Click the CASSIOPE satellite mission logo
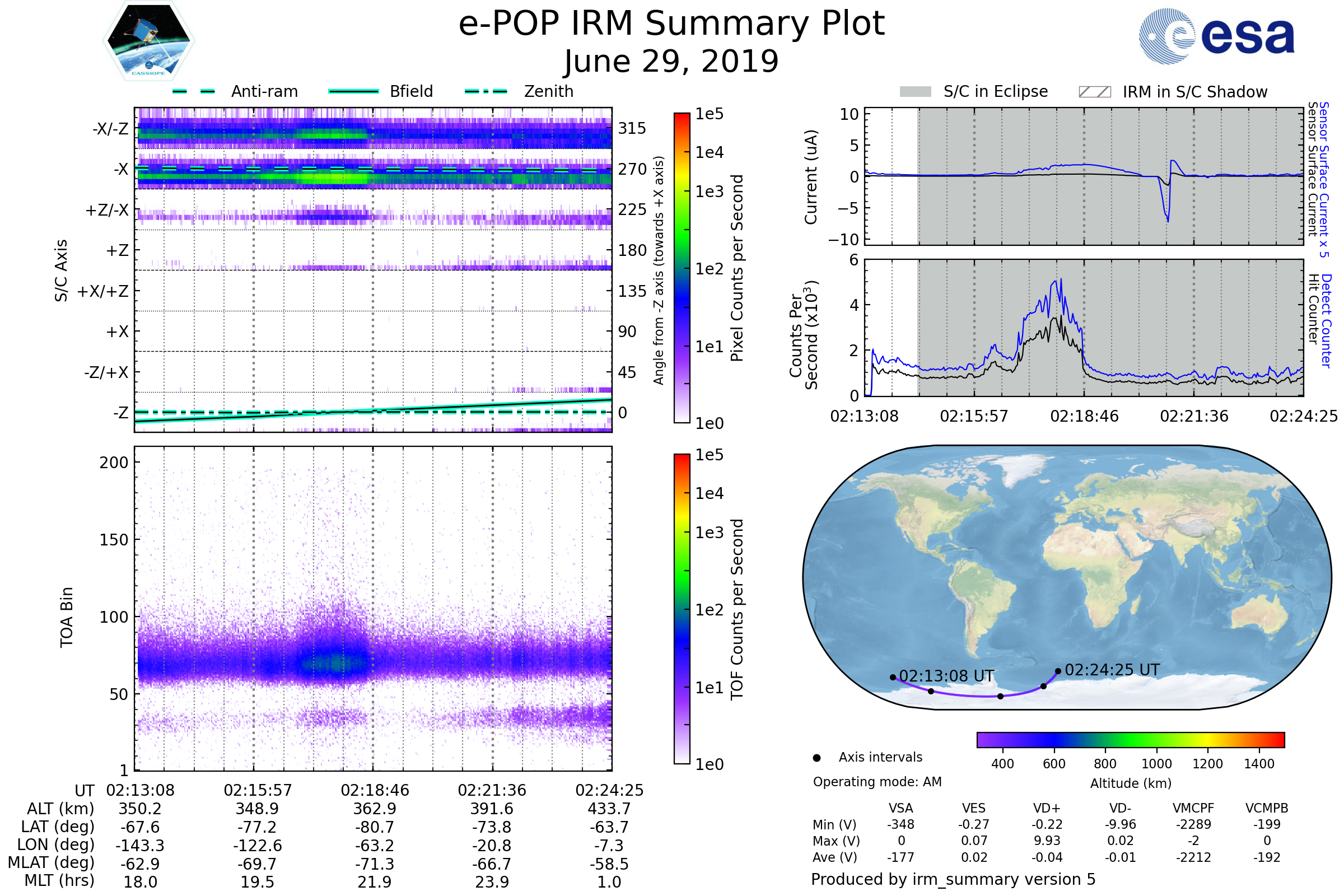The height and width of the screenshot is (896, 1344). (x=148, y=41)
